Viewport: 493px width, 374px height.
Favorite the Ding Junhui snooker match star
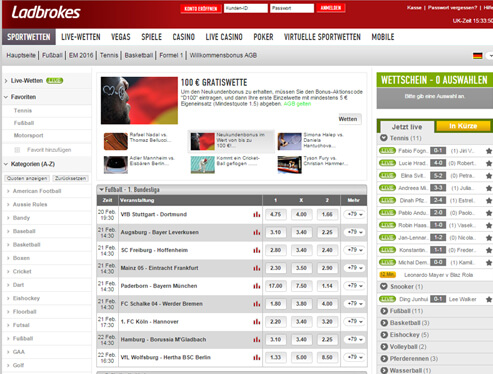click(x=489, y=299)
